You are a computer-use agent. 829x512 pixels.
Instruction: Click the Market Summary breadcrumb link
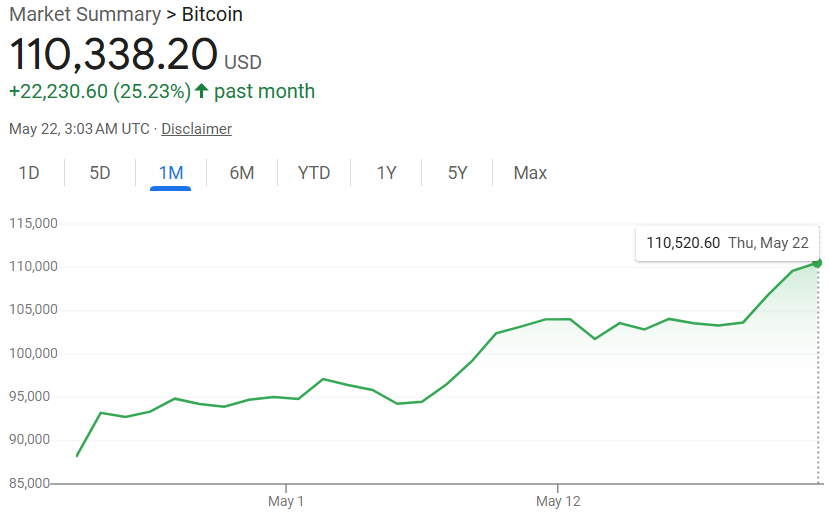click(x=84, y=15)
